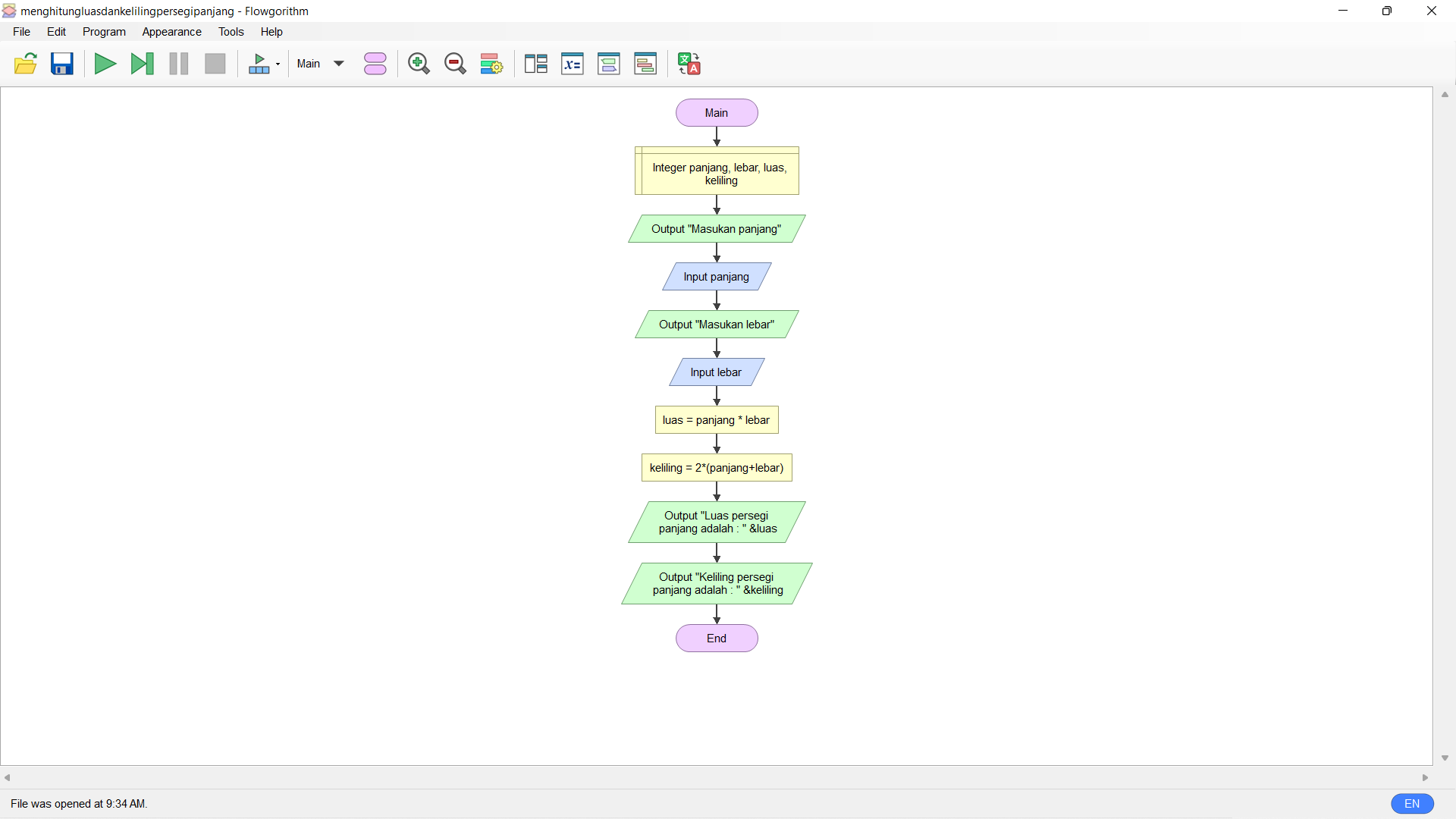The width and height of the screenshot is (1456, 819).
Task: Open the Appearance menu
Action: pos(171,31)
